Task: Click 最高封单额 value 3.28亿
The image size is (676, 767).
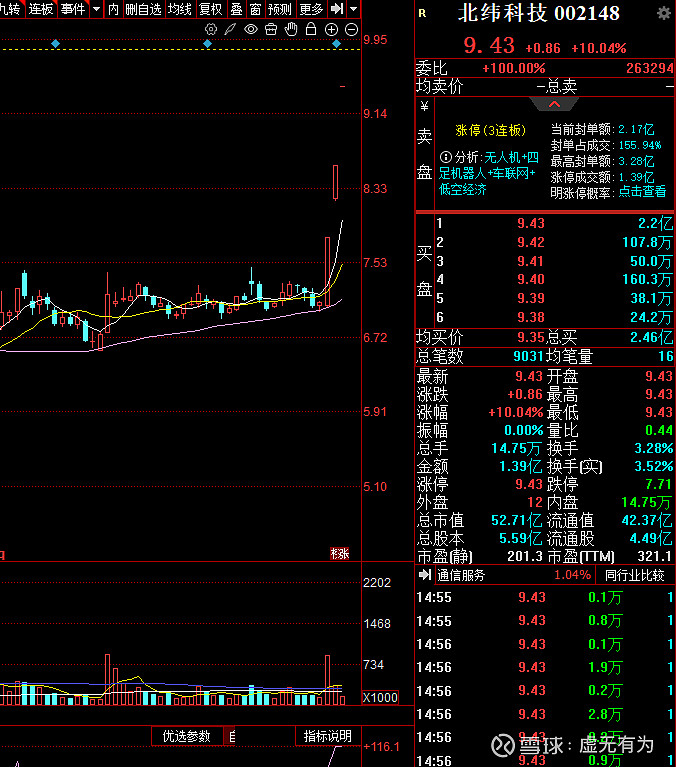Action: tap(636, 161)
